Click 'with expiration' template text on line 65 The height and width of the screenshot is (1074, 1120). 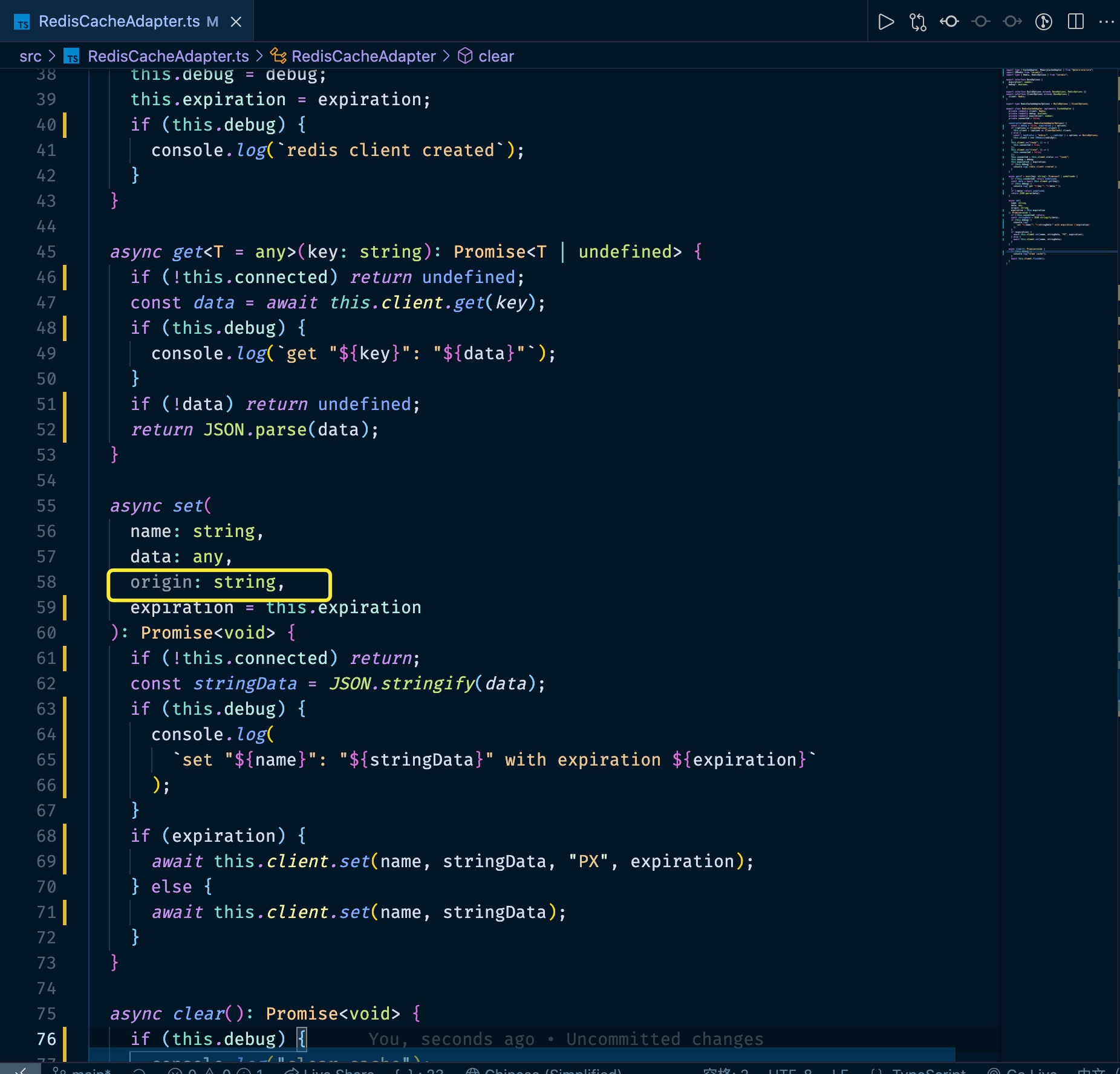coord(583,760)
